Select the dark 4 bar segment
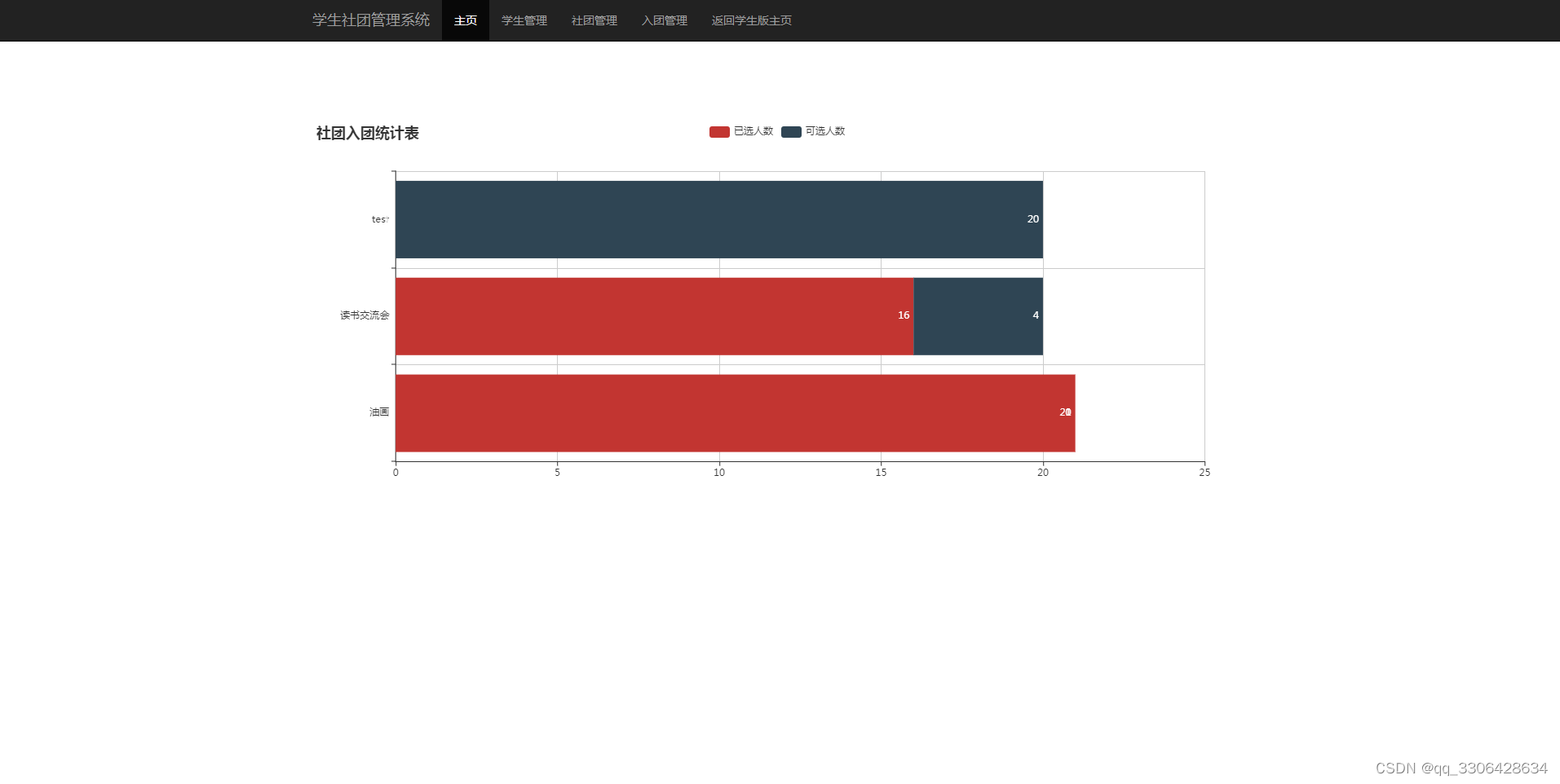The image size is (1560, 784). click(x=979, y=316)
